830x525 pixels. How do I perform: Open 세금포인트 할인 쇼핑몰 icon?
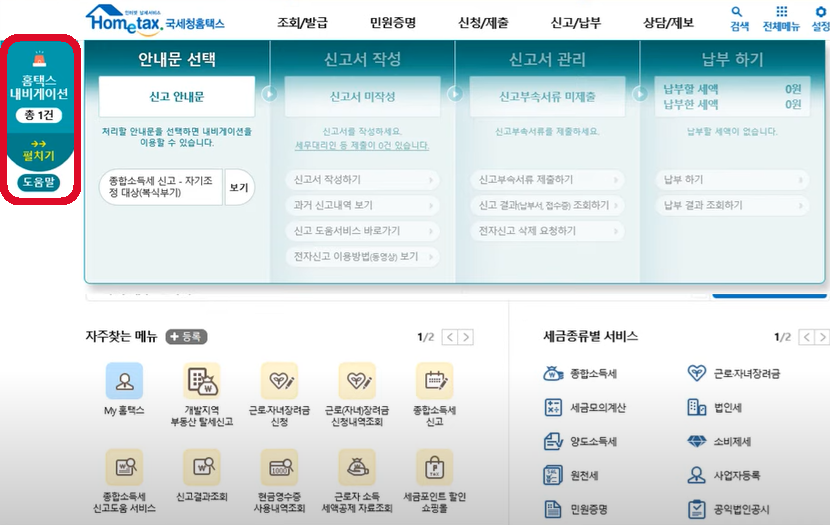(435, 467)
